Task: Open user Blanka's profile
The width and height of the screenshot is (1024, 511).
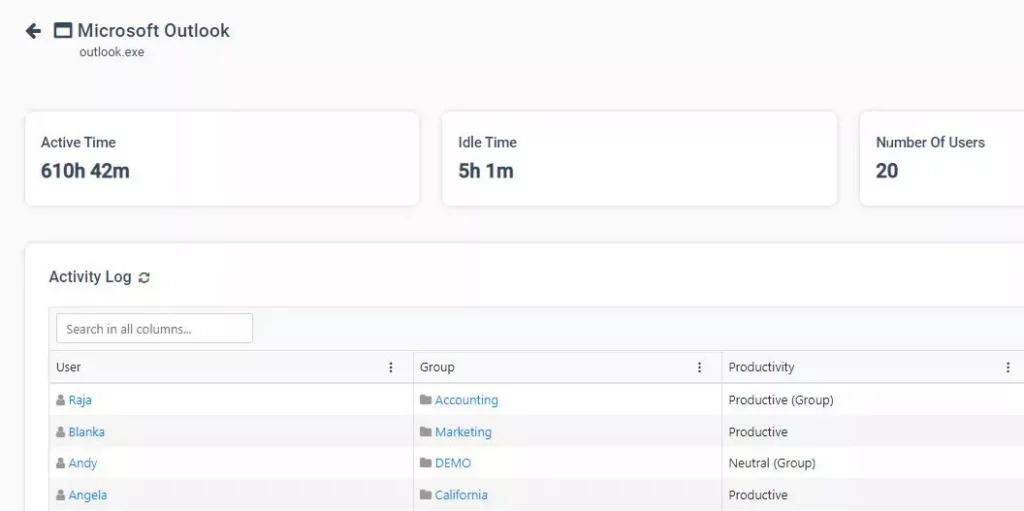Action: tap(86, 432)
